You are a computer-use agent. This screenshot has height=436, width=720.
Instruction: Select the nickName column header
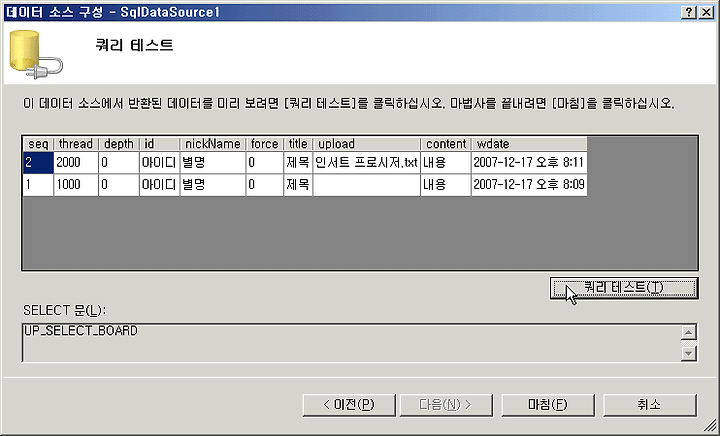click(x=213, y=144)
